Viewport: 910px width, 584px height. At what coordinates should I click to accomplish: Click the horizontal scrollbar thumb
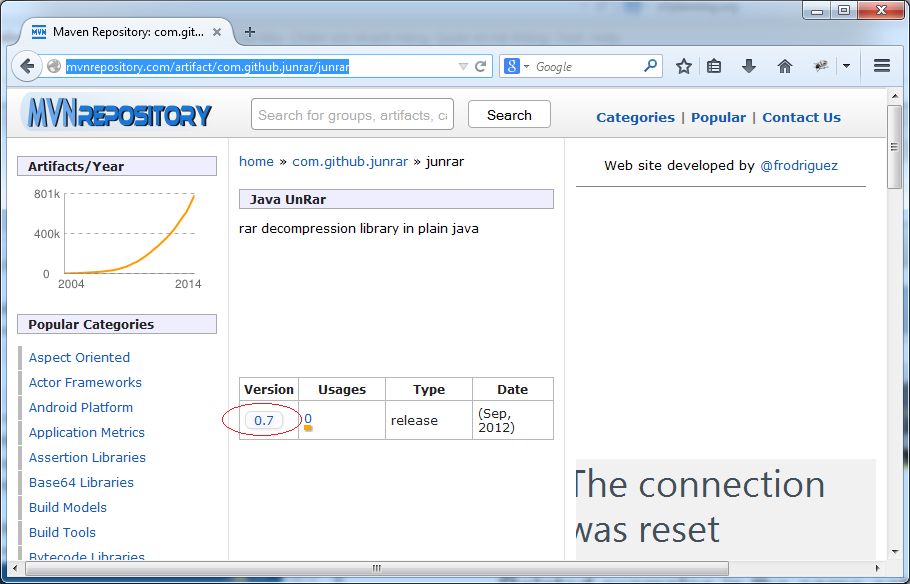[377, 568]
